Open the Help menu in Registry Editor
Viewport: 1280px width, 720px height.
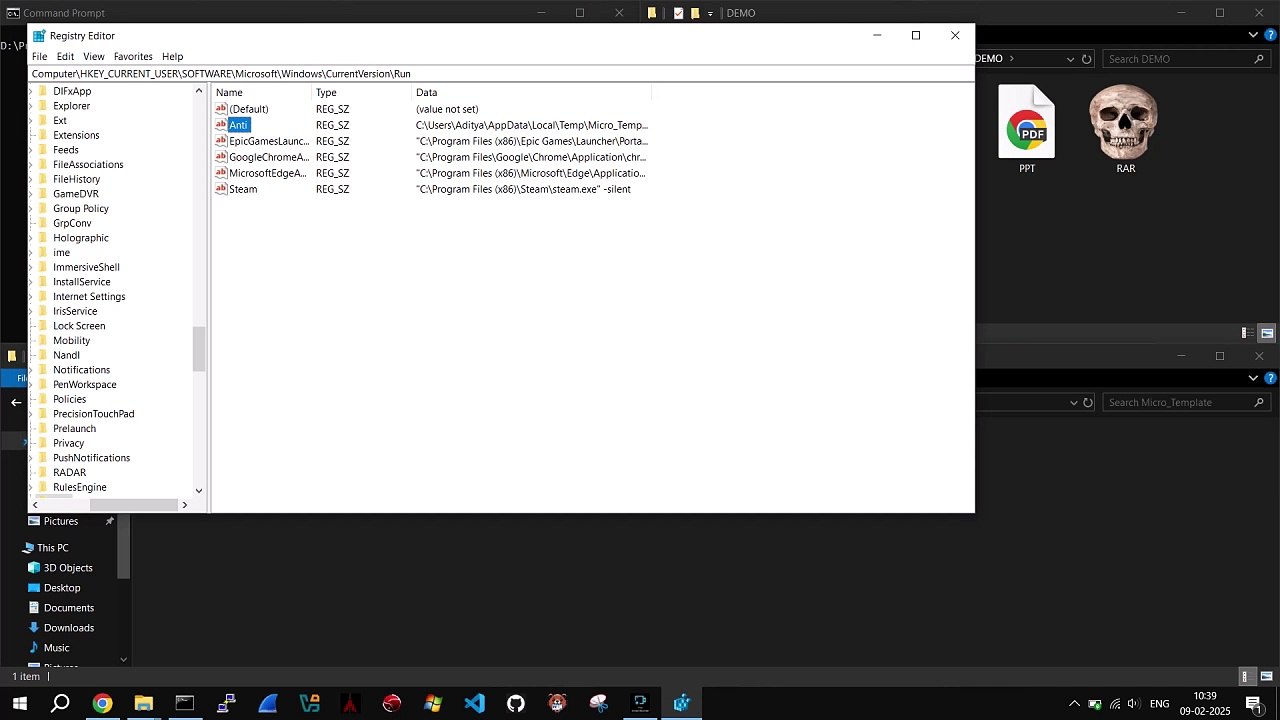tap(173, 57)
